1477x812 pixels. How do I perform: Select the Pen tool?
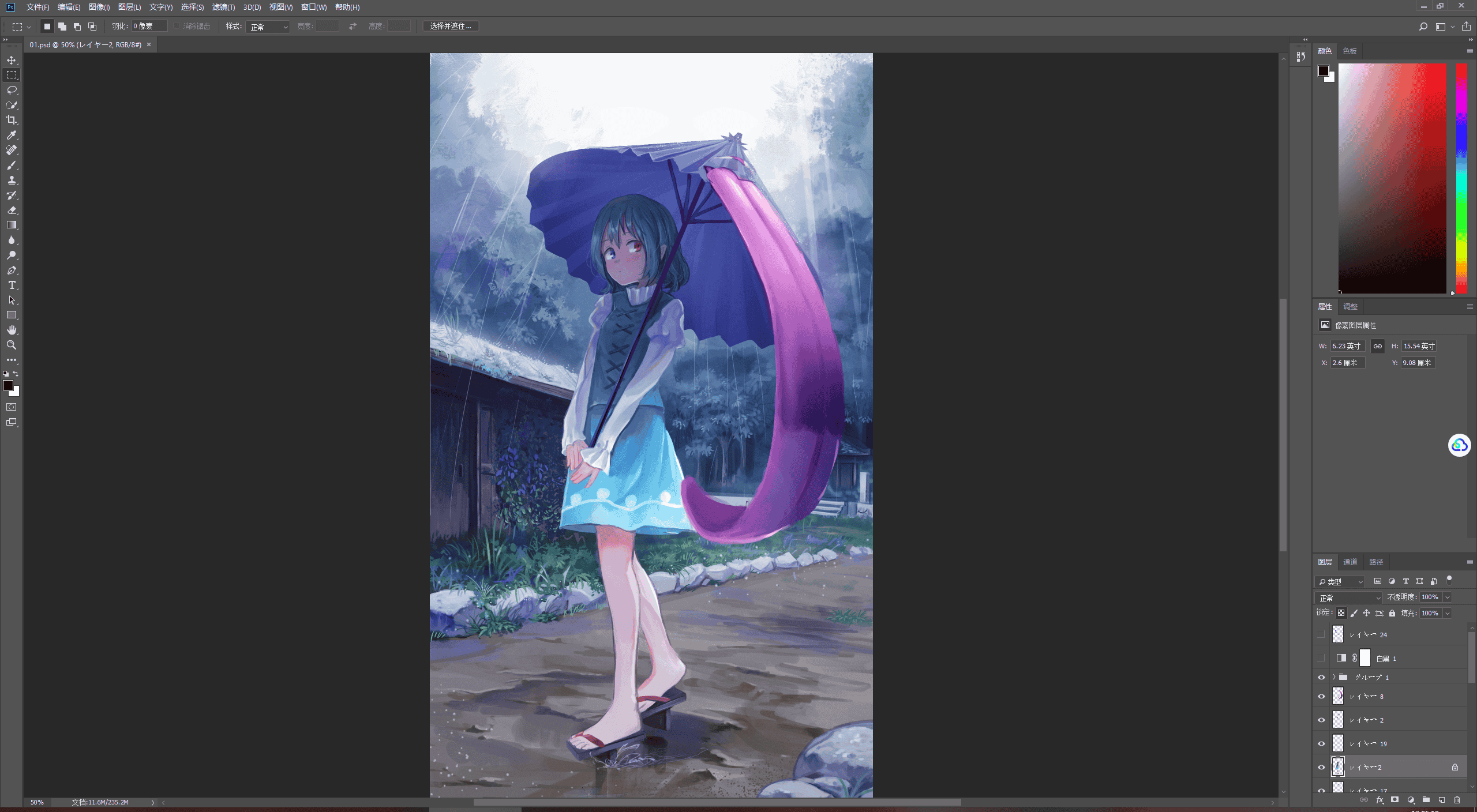click(12, 270)
